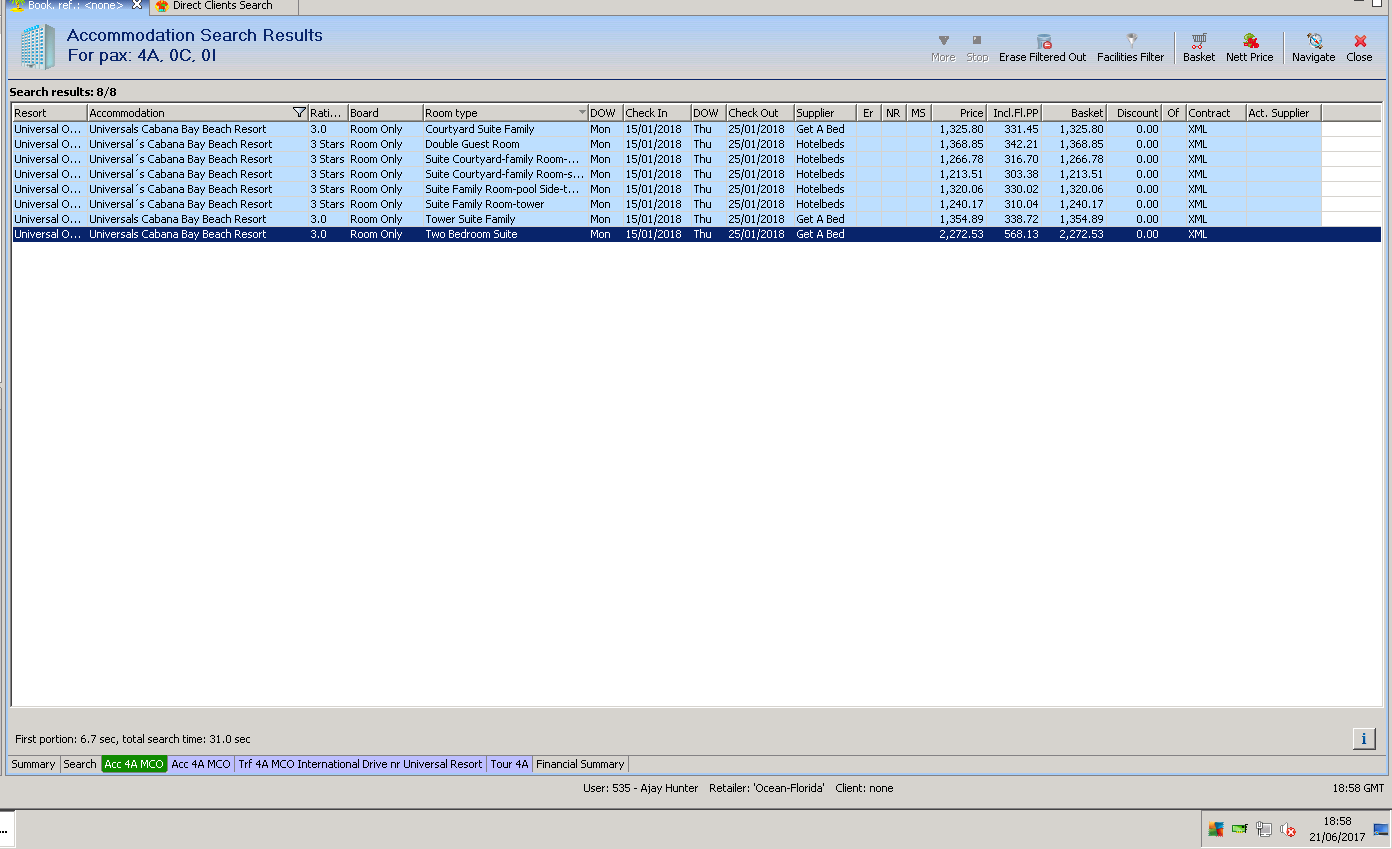Click the show desktop icon in the tray
Screen dimensions: 1392x849
1381,829
